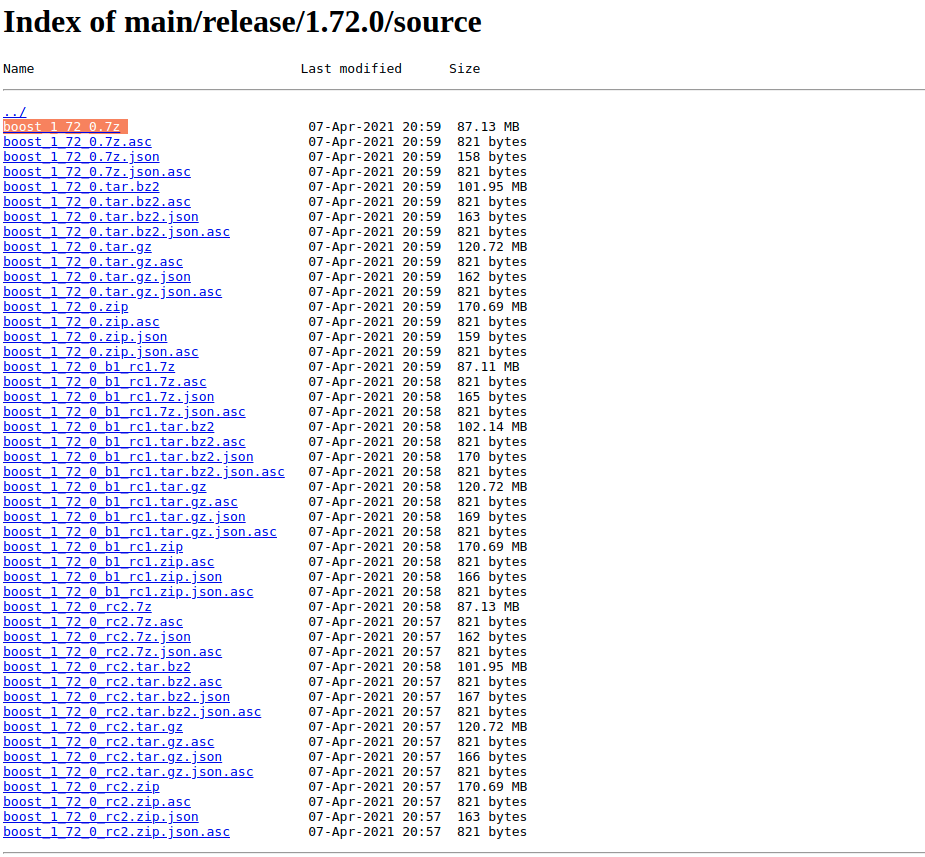This screenshot has height=857, width=925.
Task: Select the '169 bytes' size value
Action: pyautogui.click(x=492, y=517)
